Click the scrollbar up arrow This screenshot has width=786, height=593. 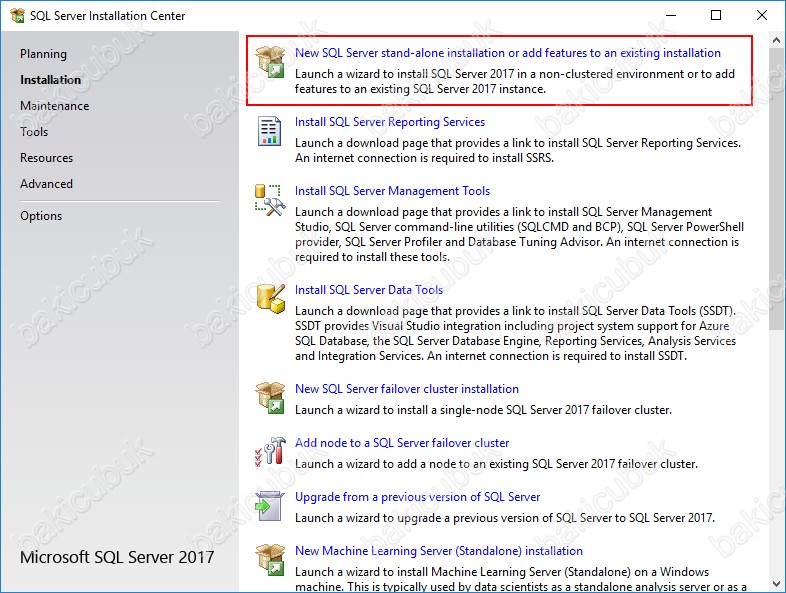(x=777, y=40)
